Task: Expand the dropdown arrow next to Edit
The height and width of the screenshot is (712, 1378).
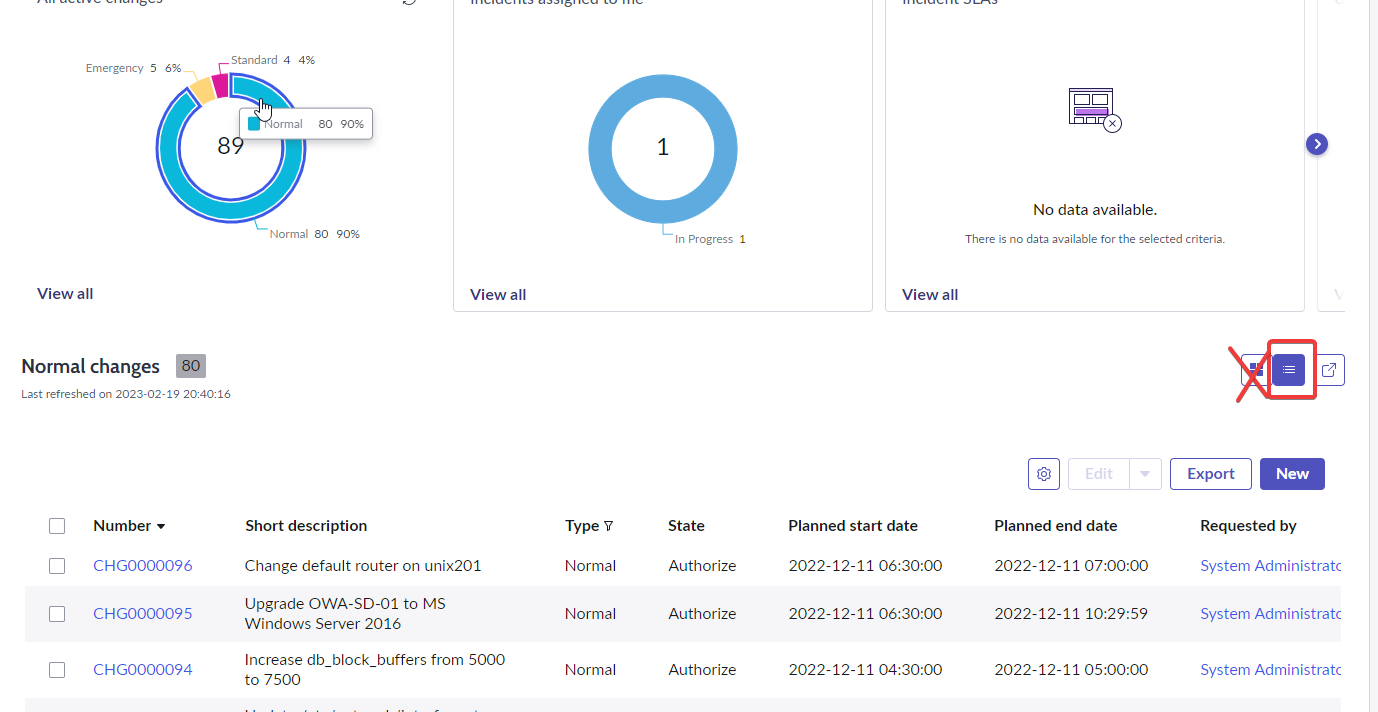Action: pos(1145,474)
